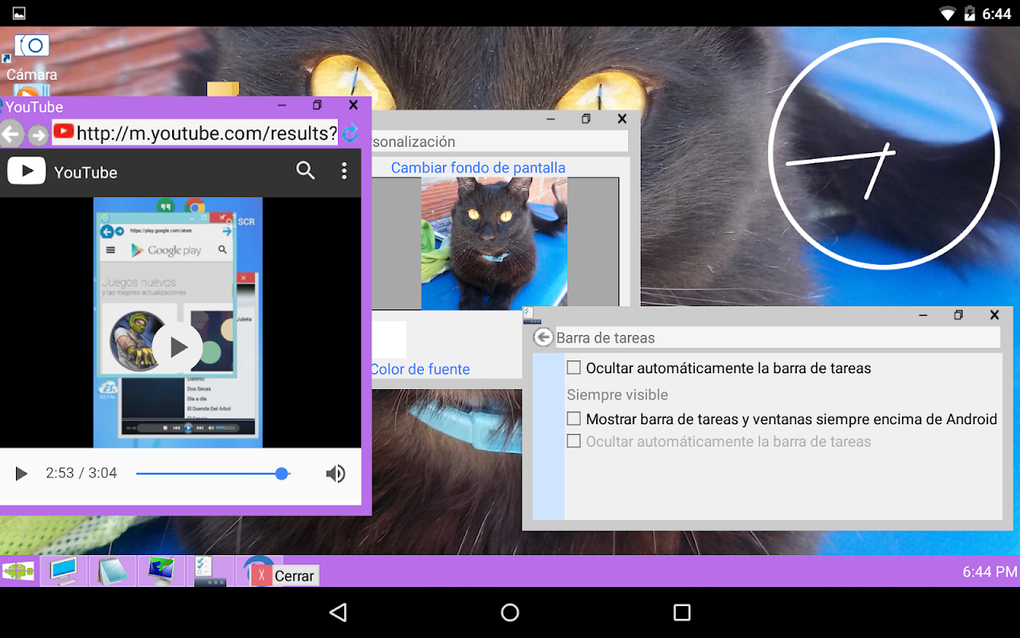1020x638 pixels.
Task: Open the Color de fuente settings
Action: pyautogui.click(x=419, y=369)
